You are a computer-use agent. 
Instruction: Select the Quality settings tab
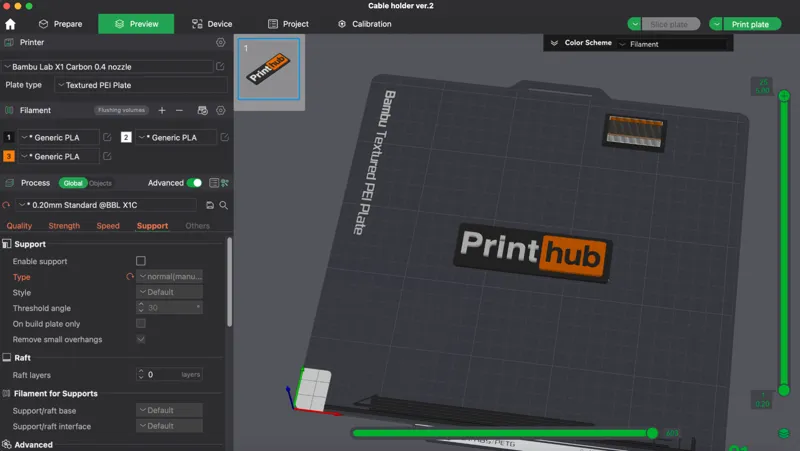tap(19, 226)
